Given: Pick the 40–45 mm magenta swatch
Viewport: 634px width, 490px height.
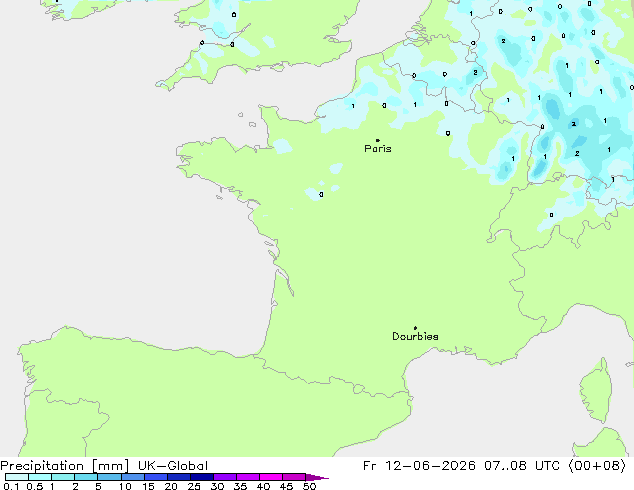Looking at the screenshot, I should click(x=271, y=477).
